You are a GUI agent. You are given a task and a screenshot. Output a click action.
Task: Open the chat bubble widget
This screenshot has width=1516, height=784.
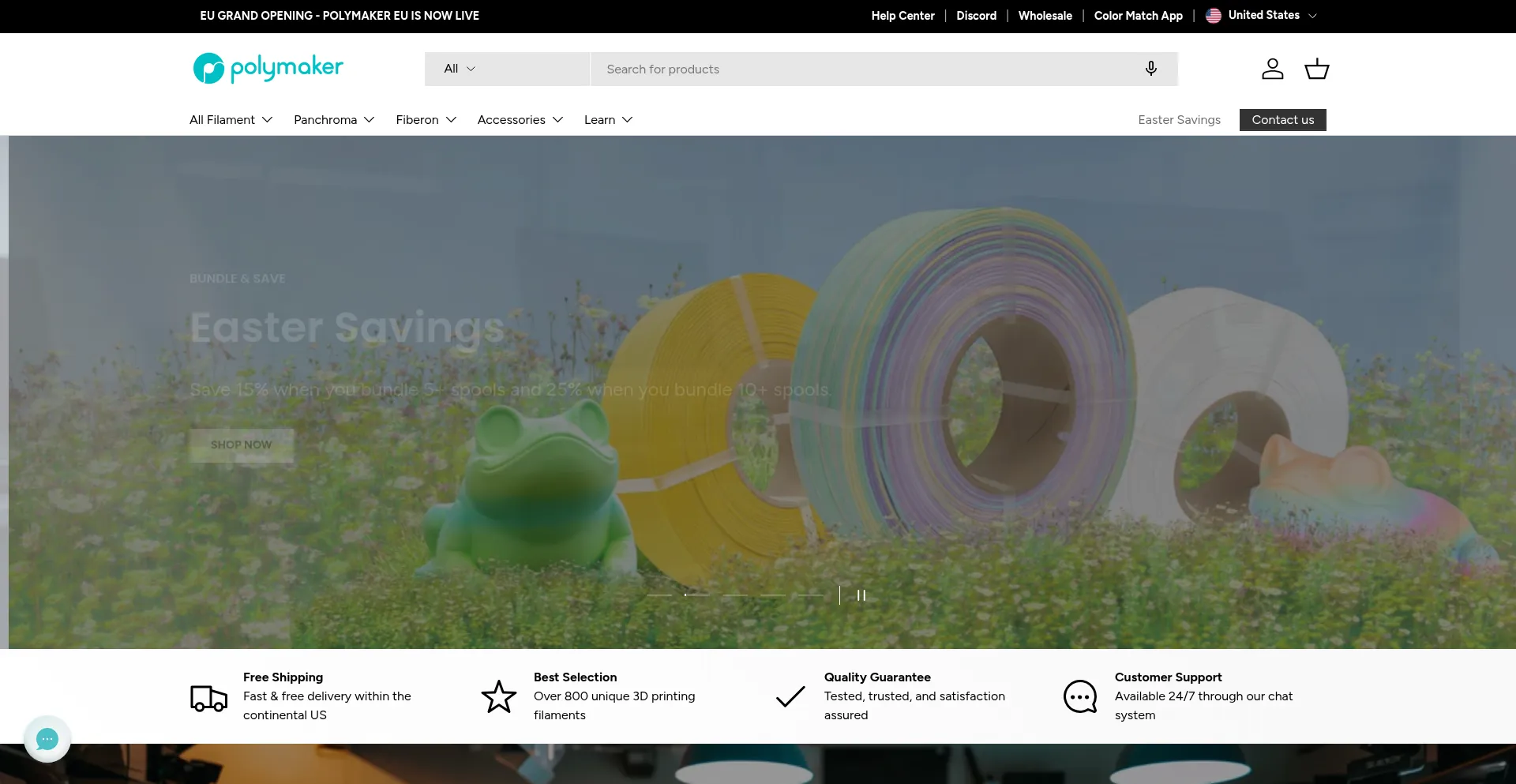(47, 739)
